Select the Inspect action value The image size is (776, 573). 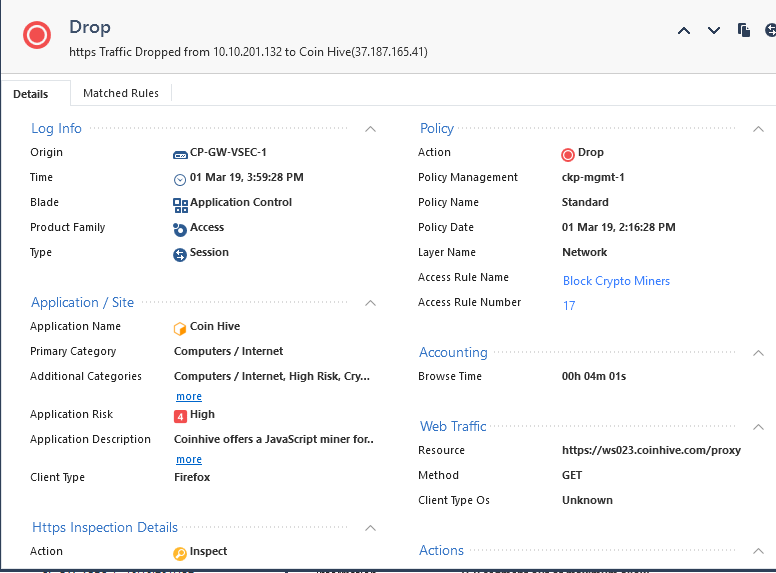coord(208,551)
